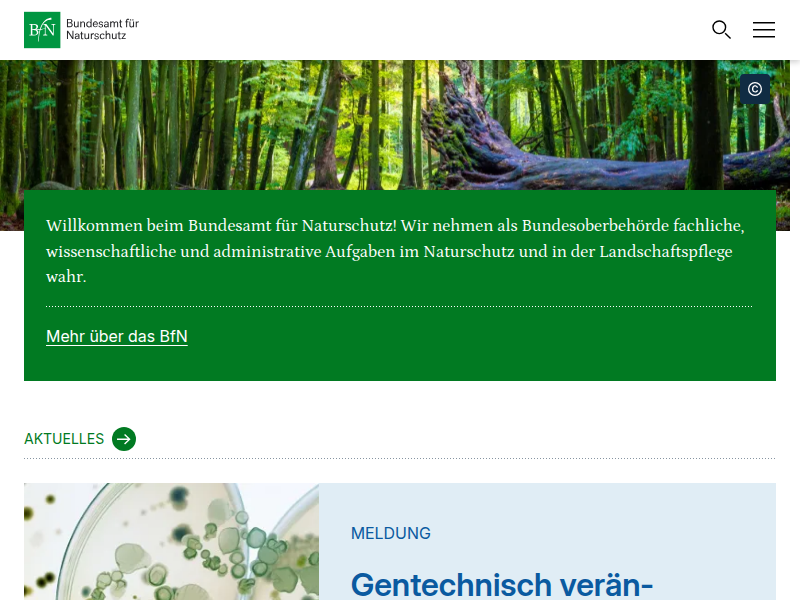Click the petri dish news thumbnail
800x600 pixels.
click(171, 541)
